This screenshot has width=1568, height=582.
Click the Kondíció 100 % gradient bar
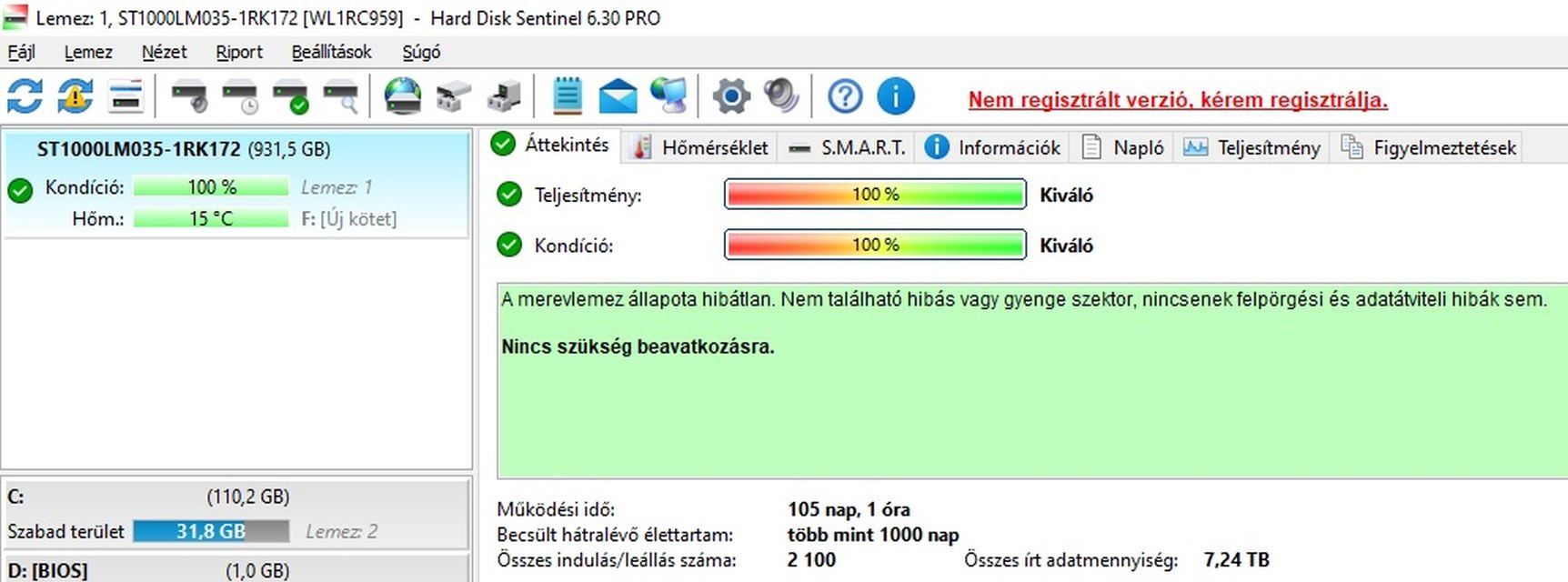tap(875, 245)
